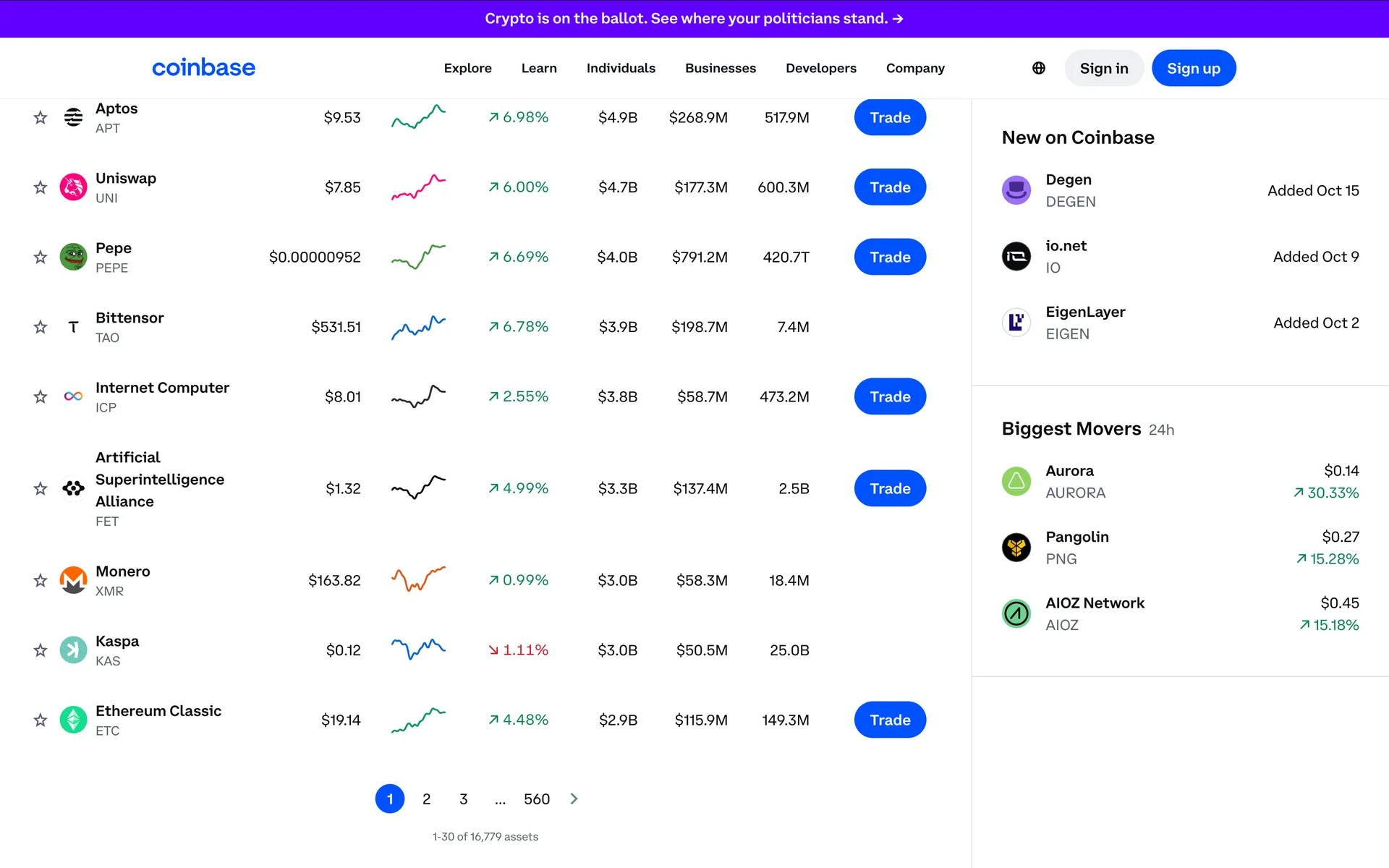Open the Learn menu item
Image resolution: width=1389 pixels, height=868 pixels.
point(539,68)
